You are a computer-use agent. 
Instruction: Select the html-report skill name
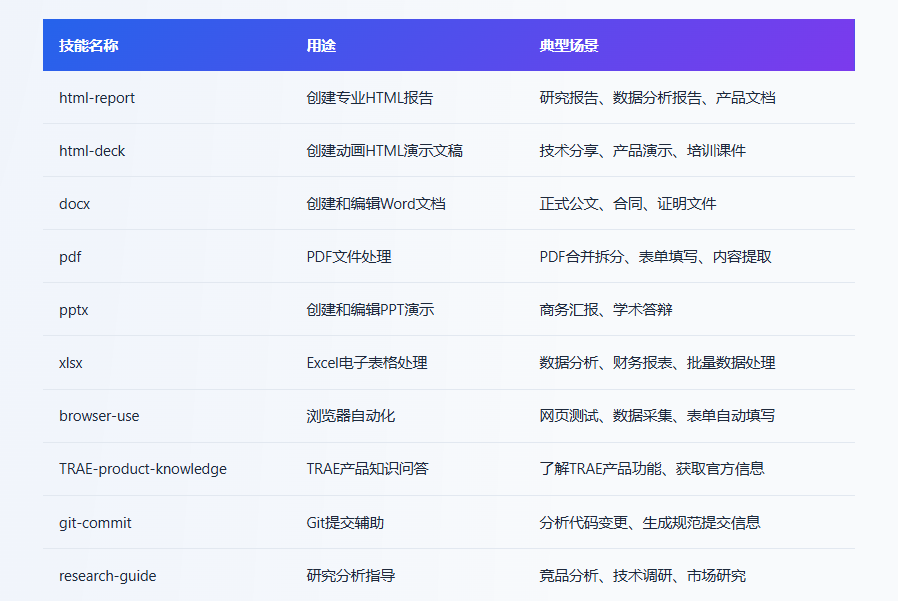97,98
